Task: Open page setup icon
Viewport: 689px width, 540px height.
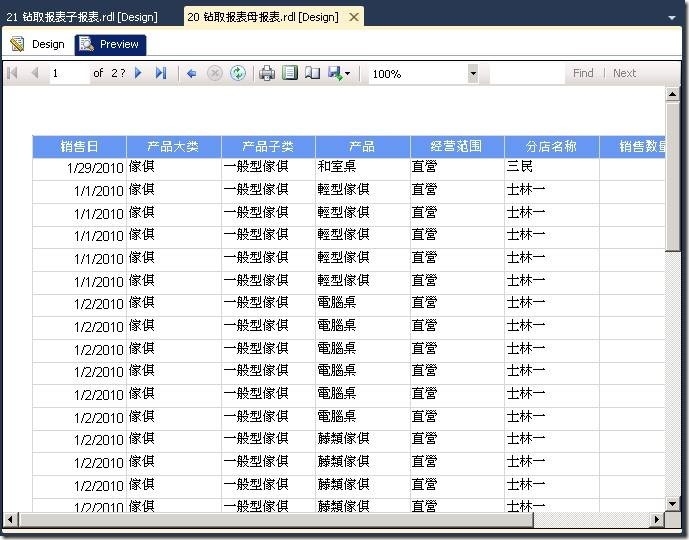Action: (312, 73)
